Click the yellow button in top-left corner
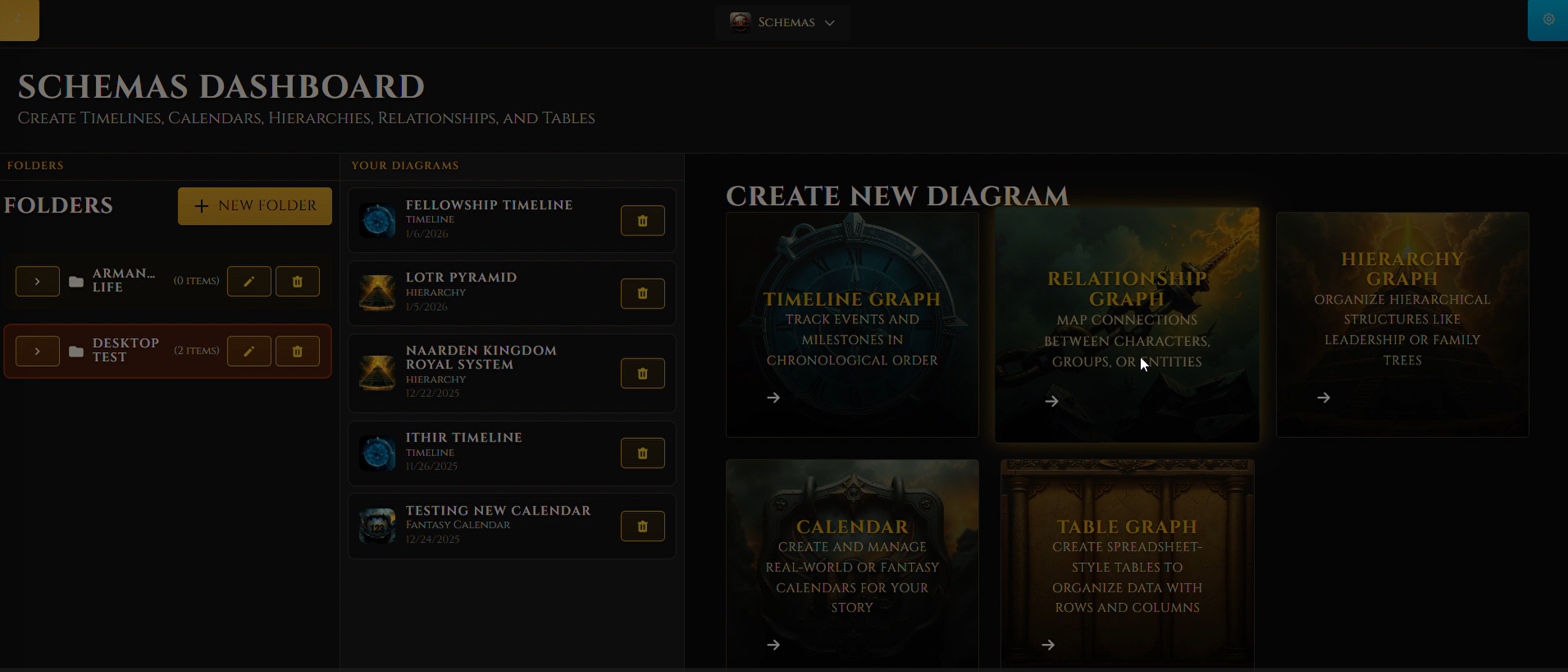Image resolution: width=1568 pixels, height=672 pixels. 19,20
